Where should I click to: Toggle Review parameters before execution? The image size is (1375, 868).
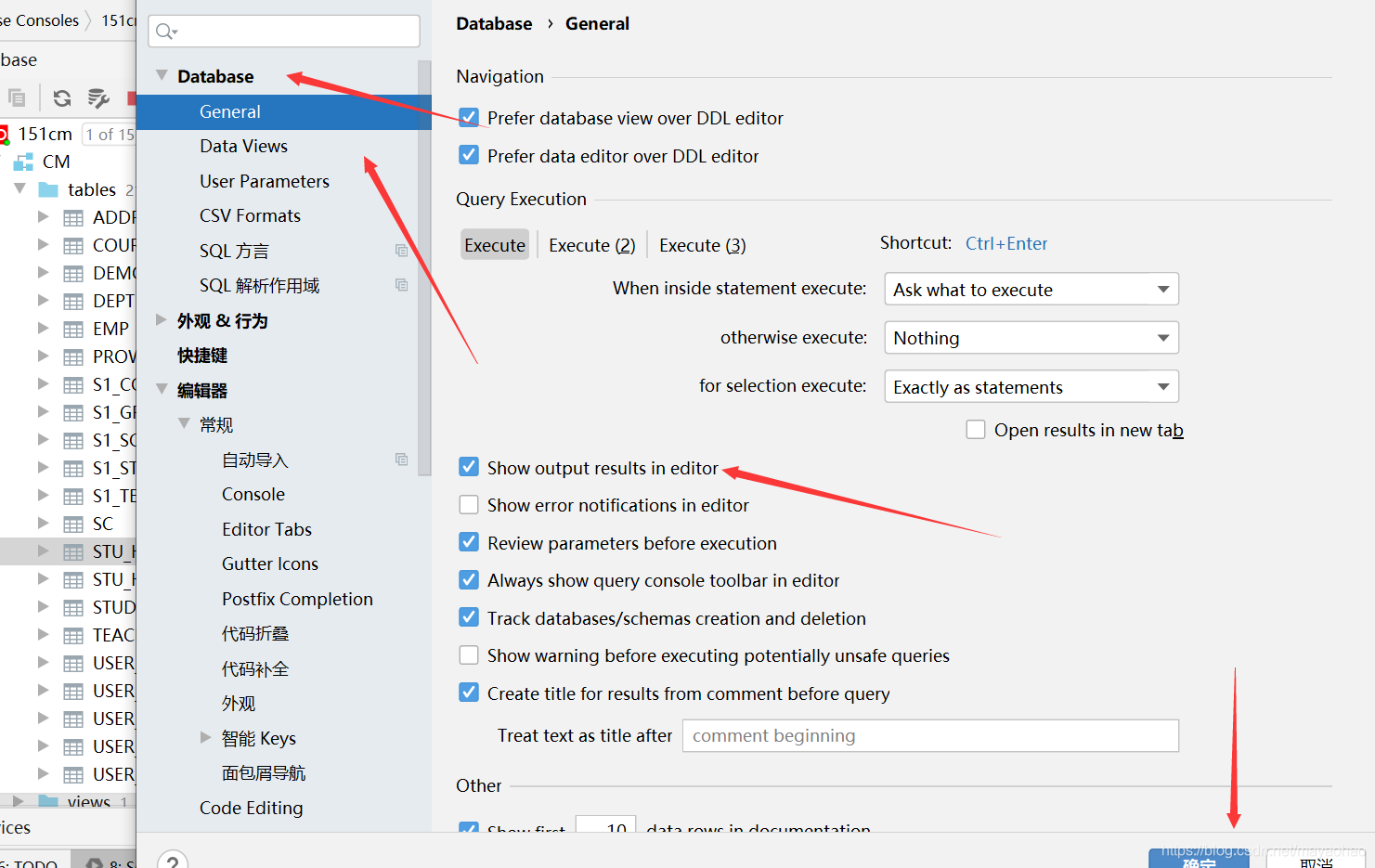click(469, 542)
